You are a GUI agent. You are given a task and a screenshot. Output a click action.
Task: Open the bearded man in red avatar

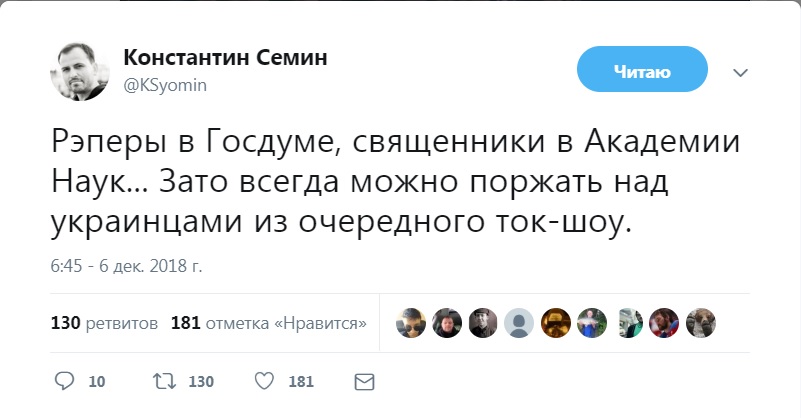(665, 322)
